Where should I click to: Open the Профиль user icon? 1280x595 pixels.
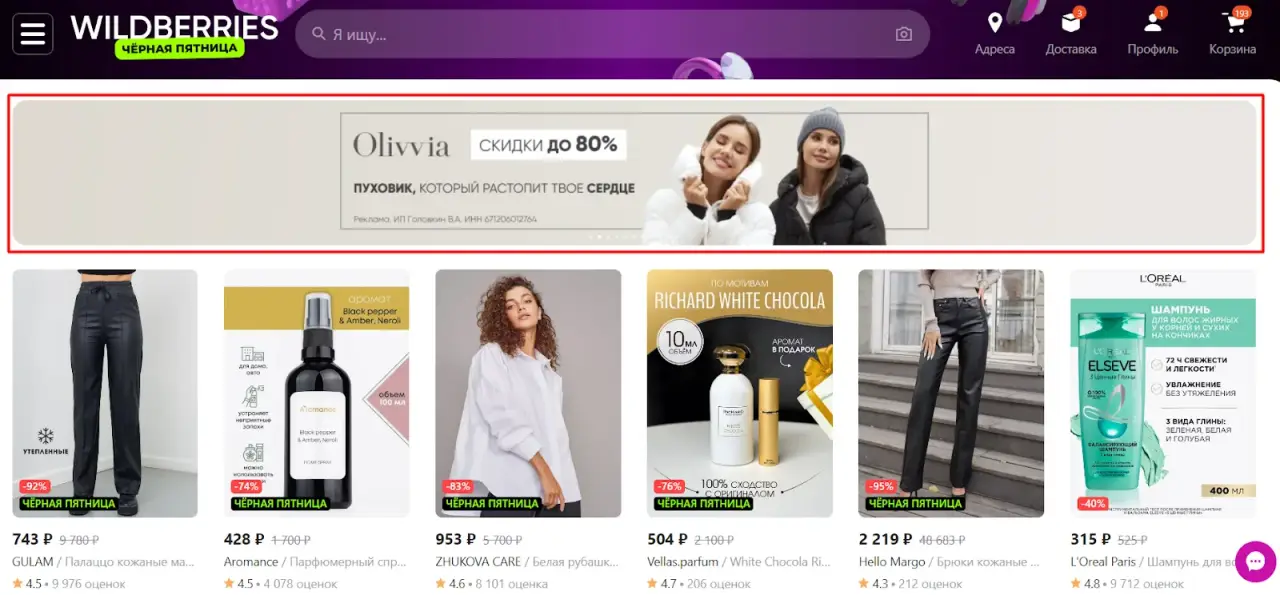1152,23
